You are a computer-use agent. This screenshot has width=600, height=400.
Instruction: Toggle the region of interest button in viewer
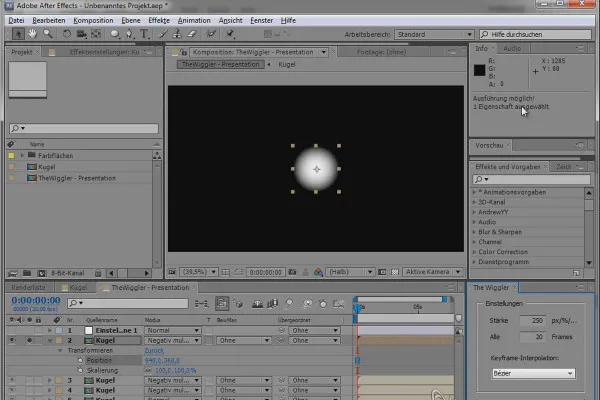[x=238, y=272]
